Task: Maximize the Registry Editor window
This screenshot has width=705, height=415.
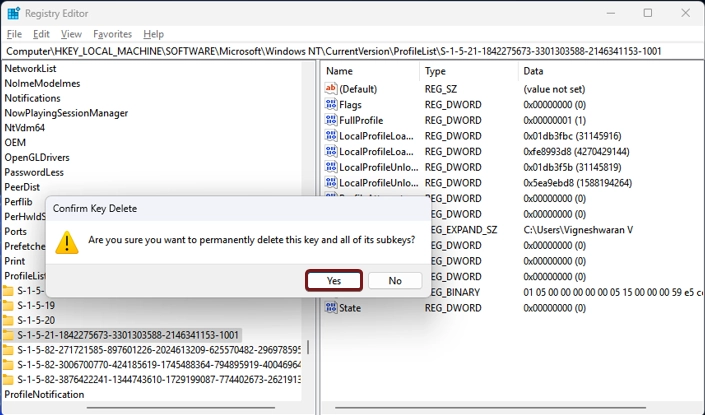Action: click(x=647, y=13)
